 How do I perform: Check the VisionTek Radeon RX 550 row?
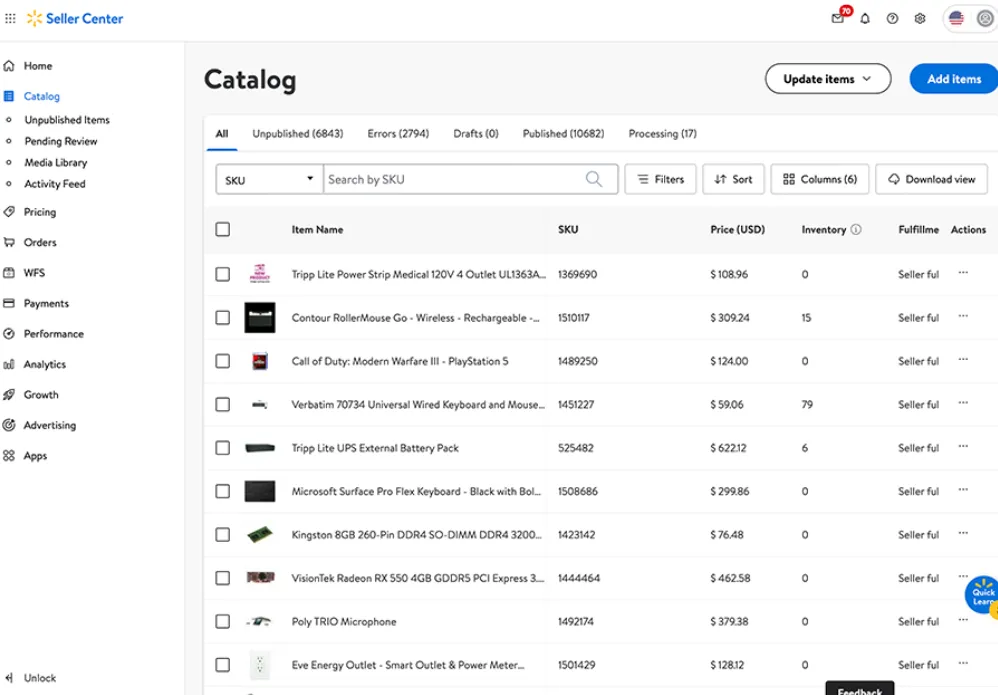[223, 578]
